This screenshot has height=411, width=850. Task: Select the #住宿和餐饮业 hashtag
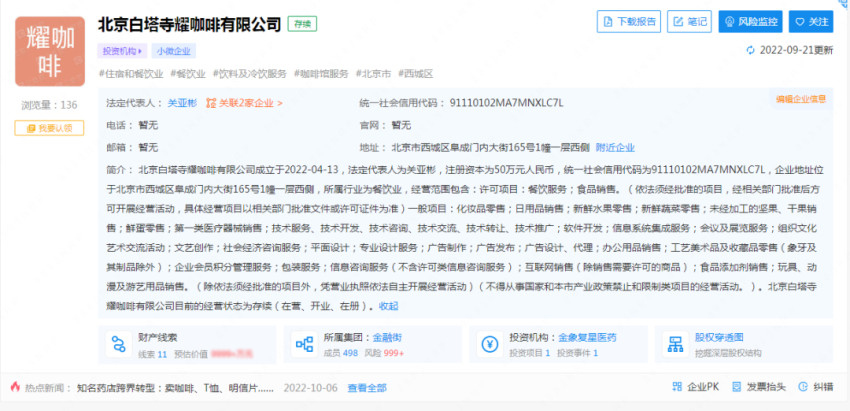131,74
